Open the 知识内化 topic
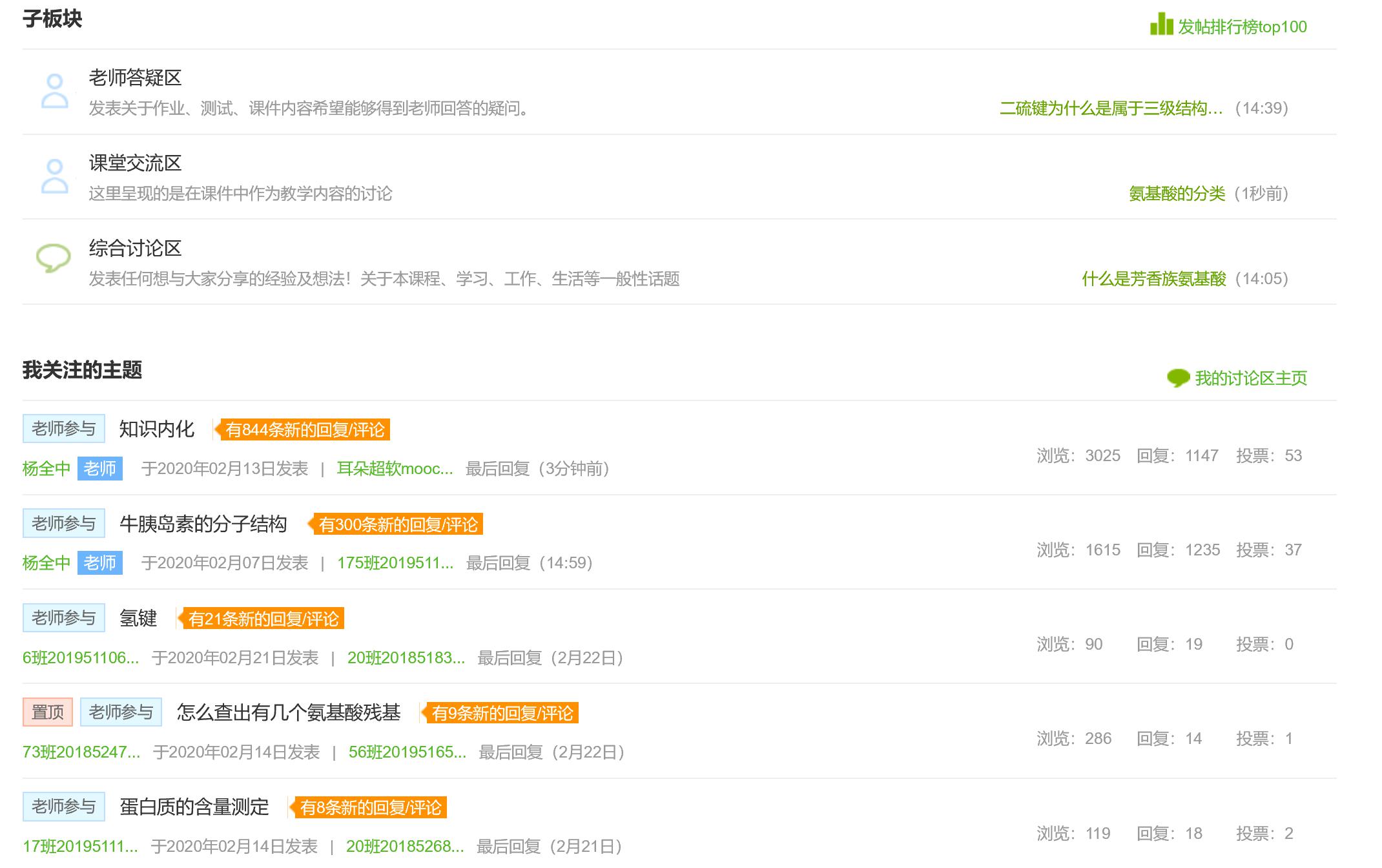 pyautogui.click(x=157, y=429)
